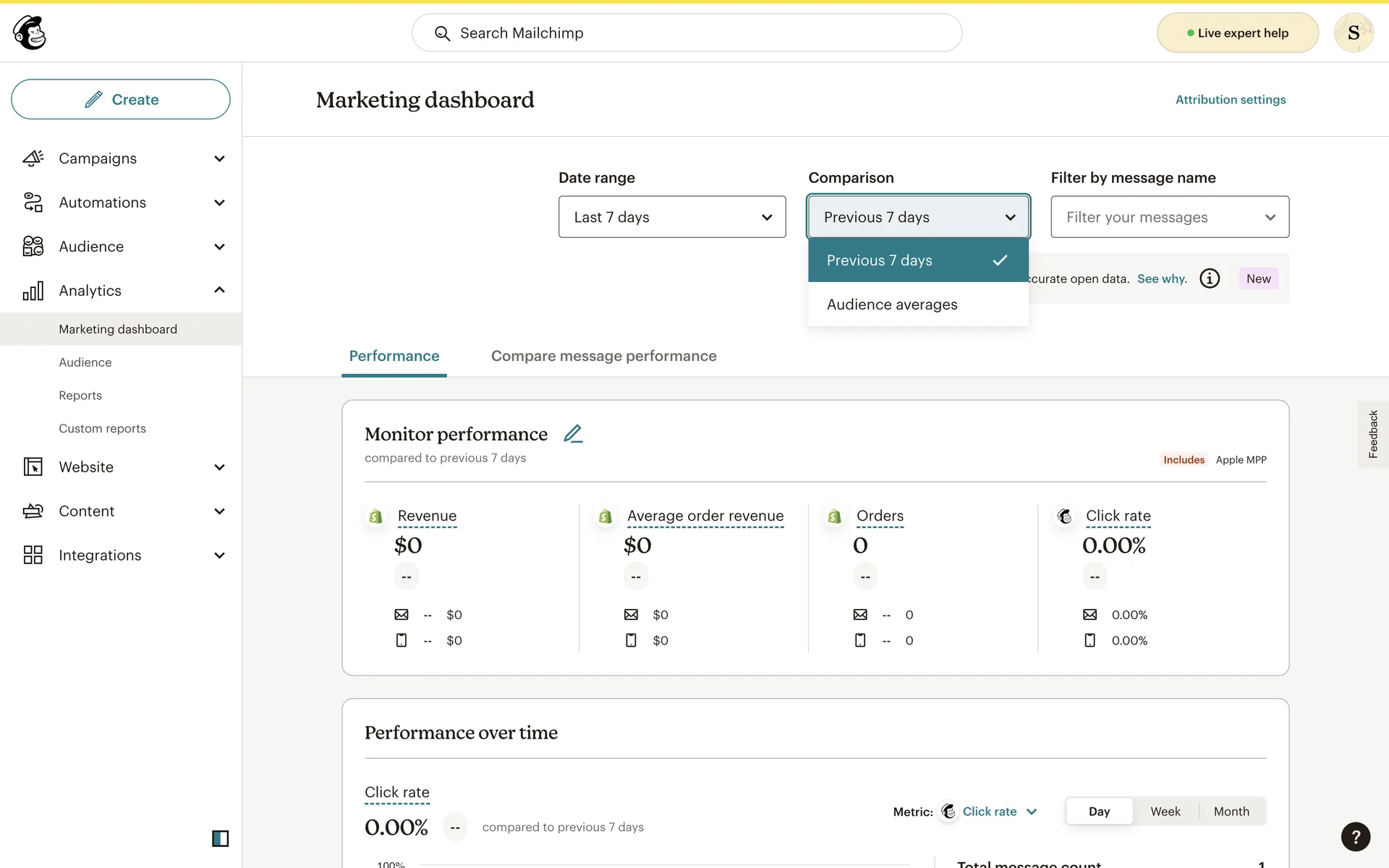Open the Filter your messages dropdown
This screenshot has width=1389, height=868.
point(1169,217)
